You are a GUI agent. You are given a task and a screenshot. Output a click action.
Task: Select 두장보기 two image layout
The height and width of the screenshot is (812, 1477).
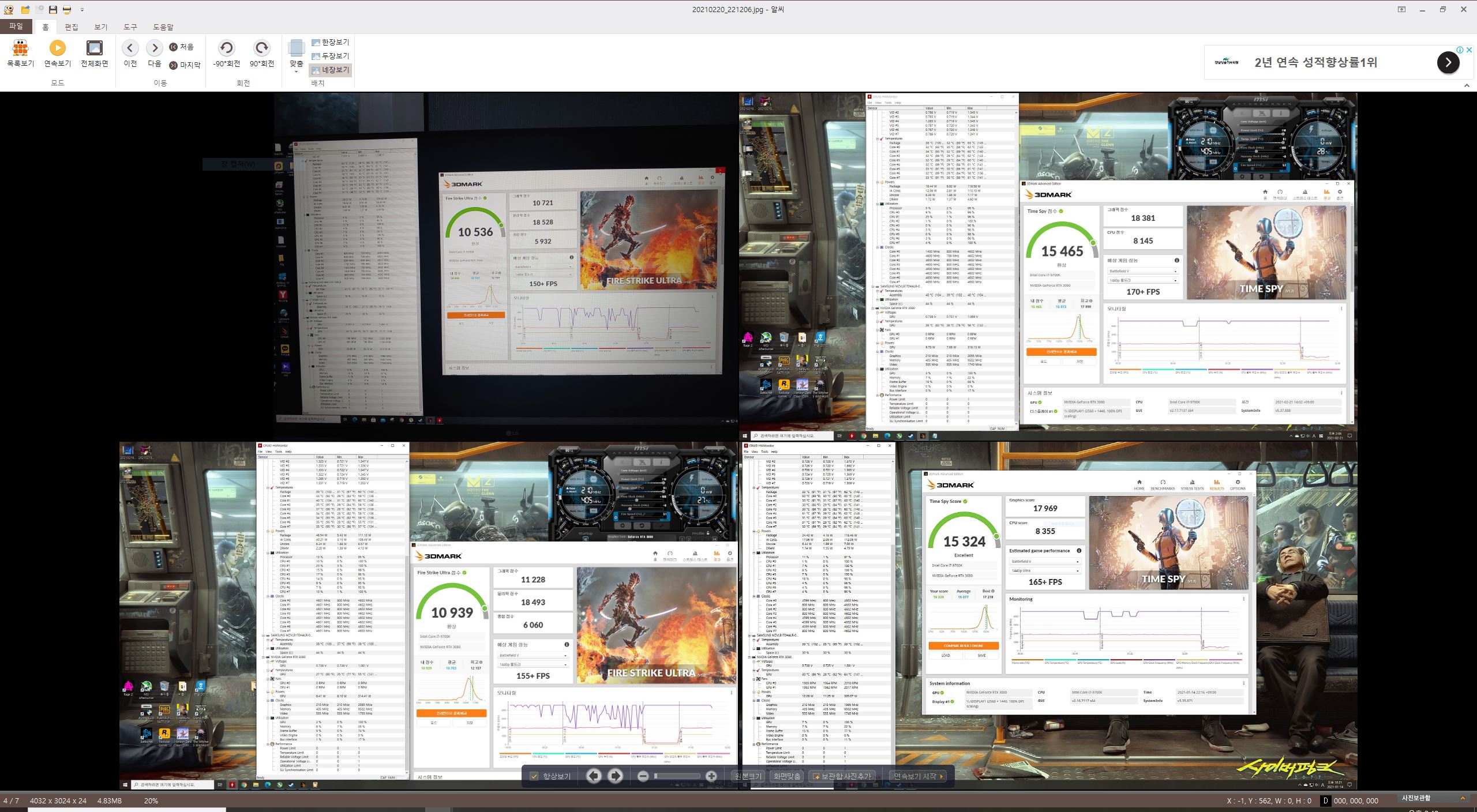tap(330, 56)
